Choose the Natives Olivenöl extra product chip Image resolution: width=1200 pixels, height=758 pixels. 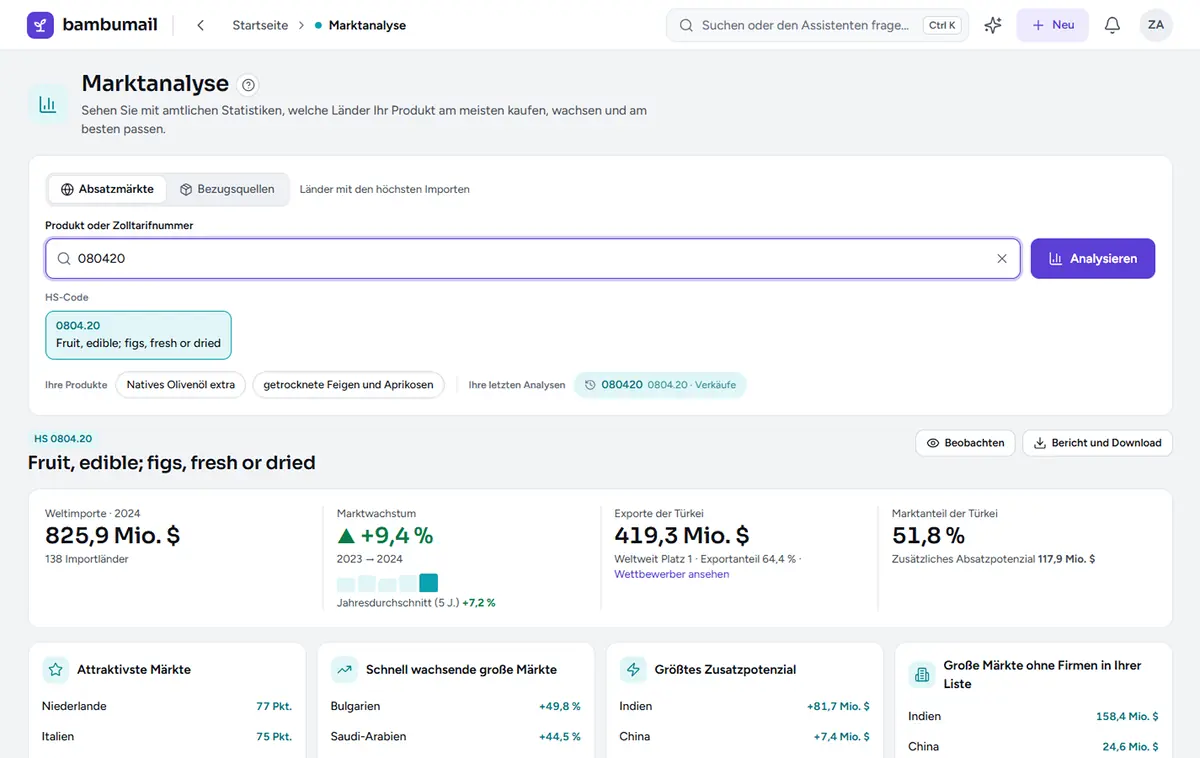[181, 385]
